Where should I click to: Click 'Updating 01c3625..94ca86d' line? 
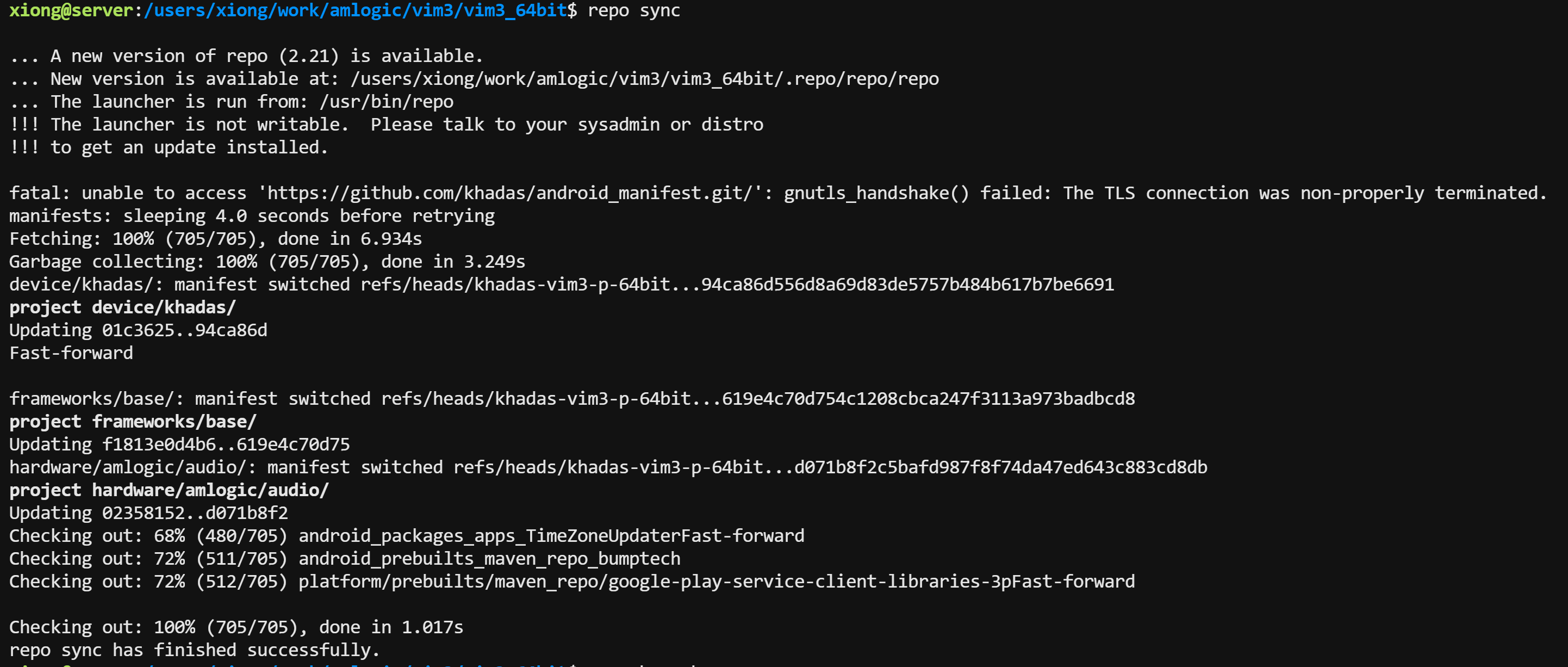(138, 330)
